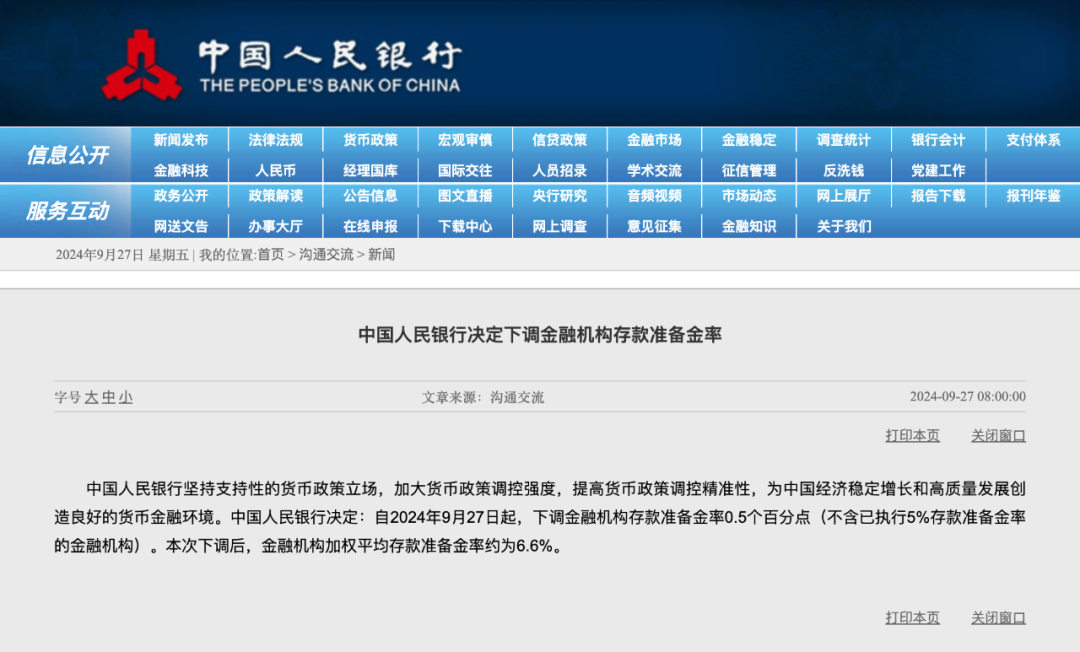Open the 反洗钱 anti-money-laundering page
The height and width of the screenshot is (652, 1080).
pyautogui.click(x=843, y=169)
